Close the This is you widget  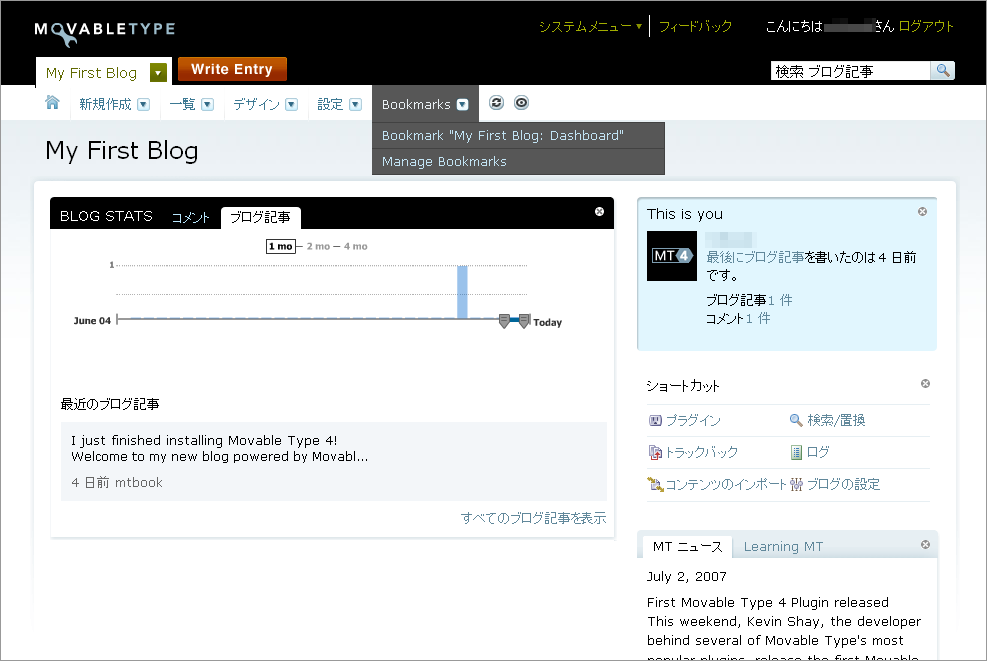click(922, 212)
